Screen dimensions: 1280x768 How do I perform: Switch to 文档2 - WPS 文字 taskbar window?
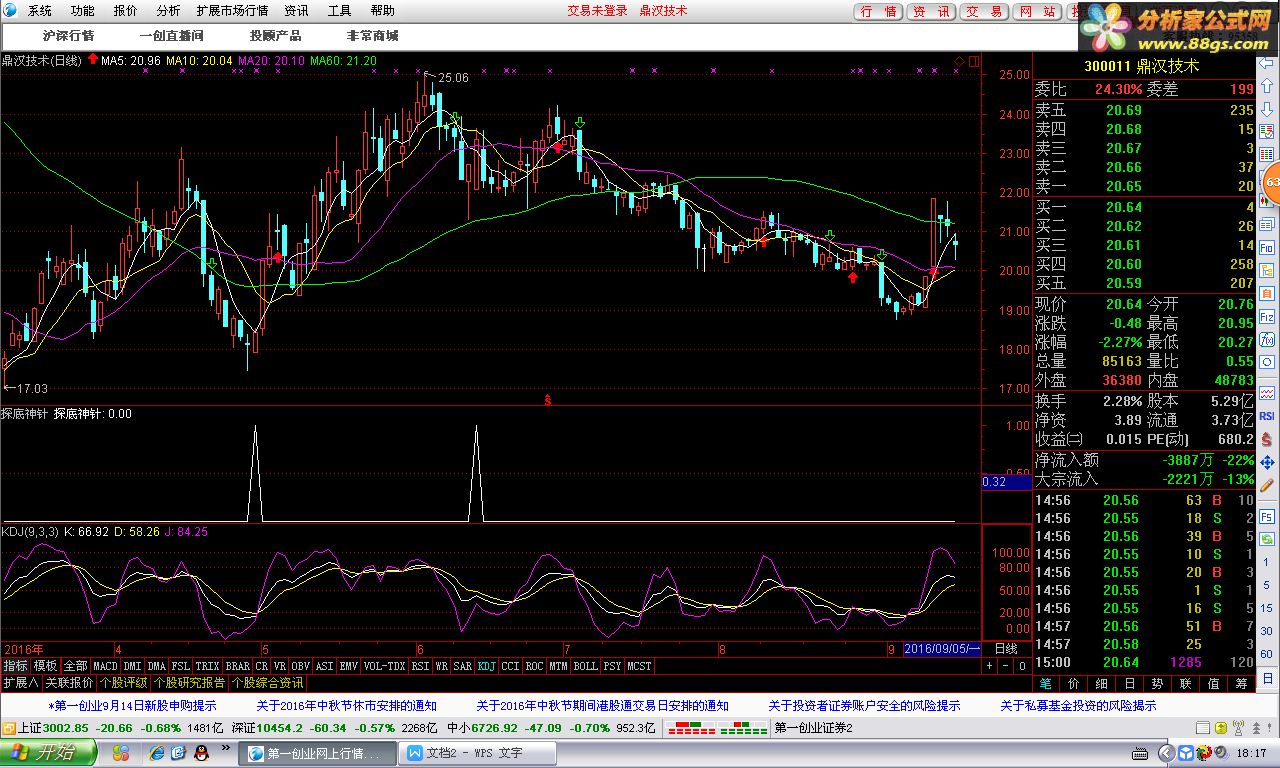click(476, 753)
